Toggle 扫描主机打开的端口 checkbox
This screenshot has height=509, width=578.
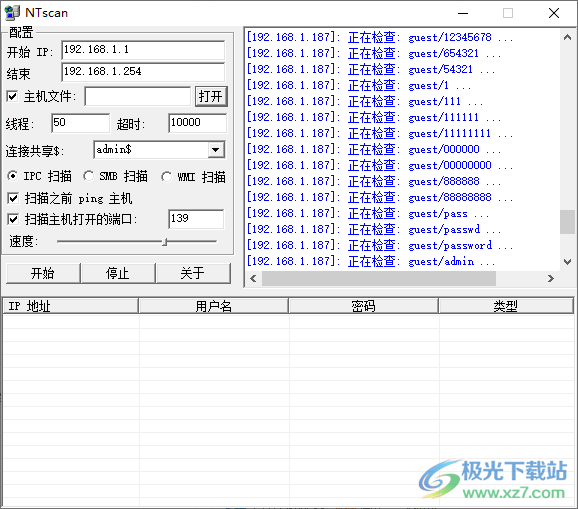pyautogui.click(x=13, y=219)
